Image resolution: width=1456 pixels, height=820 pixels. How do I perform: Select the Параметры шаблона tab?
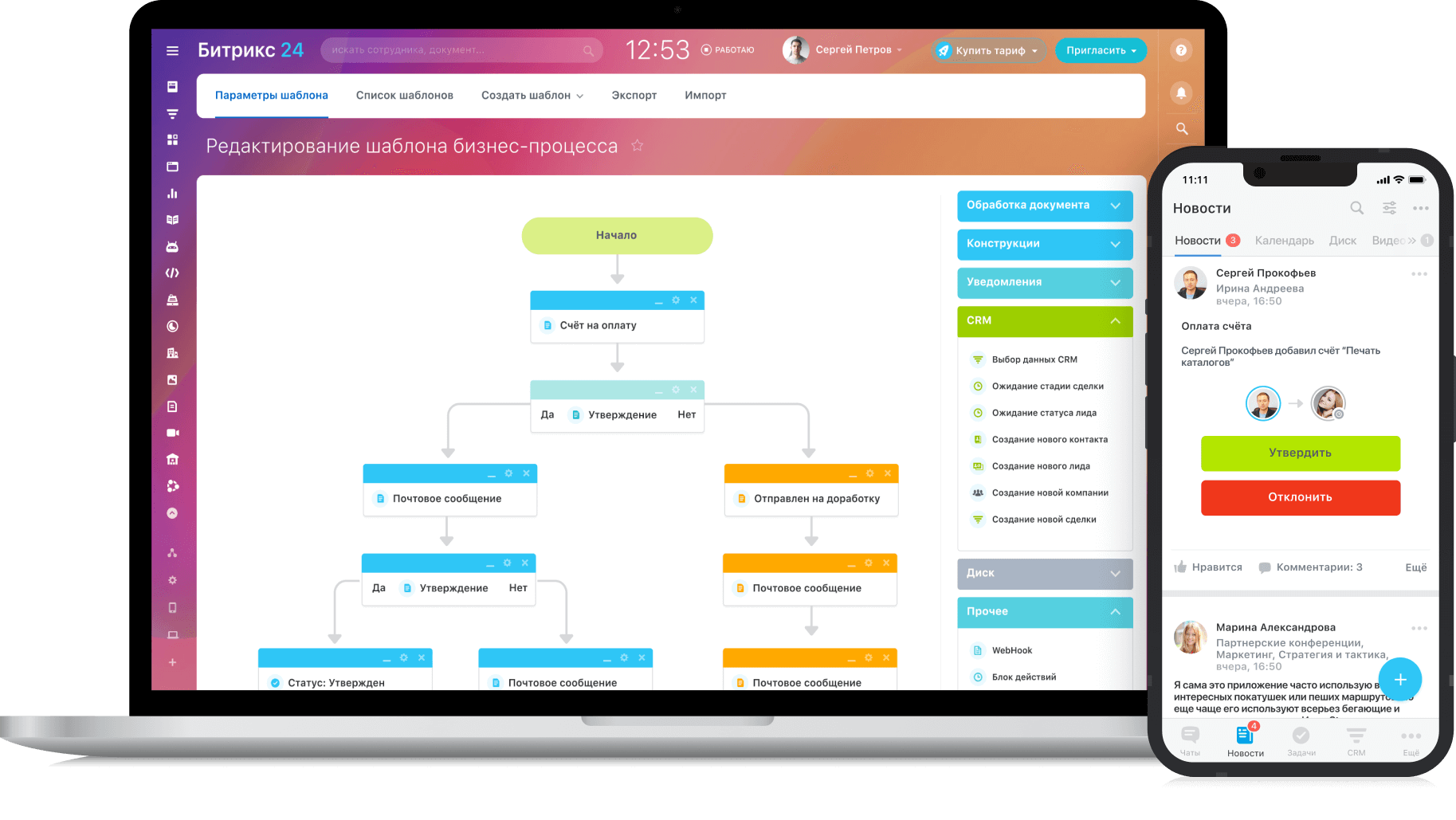tap(272, 96)
